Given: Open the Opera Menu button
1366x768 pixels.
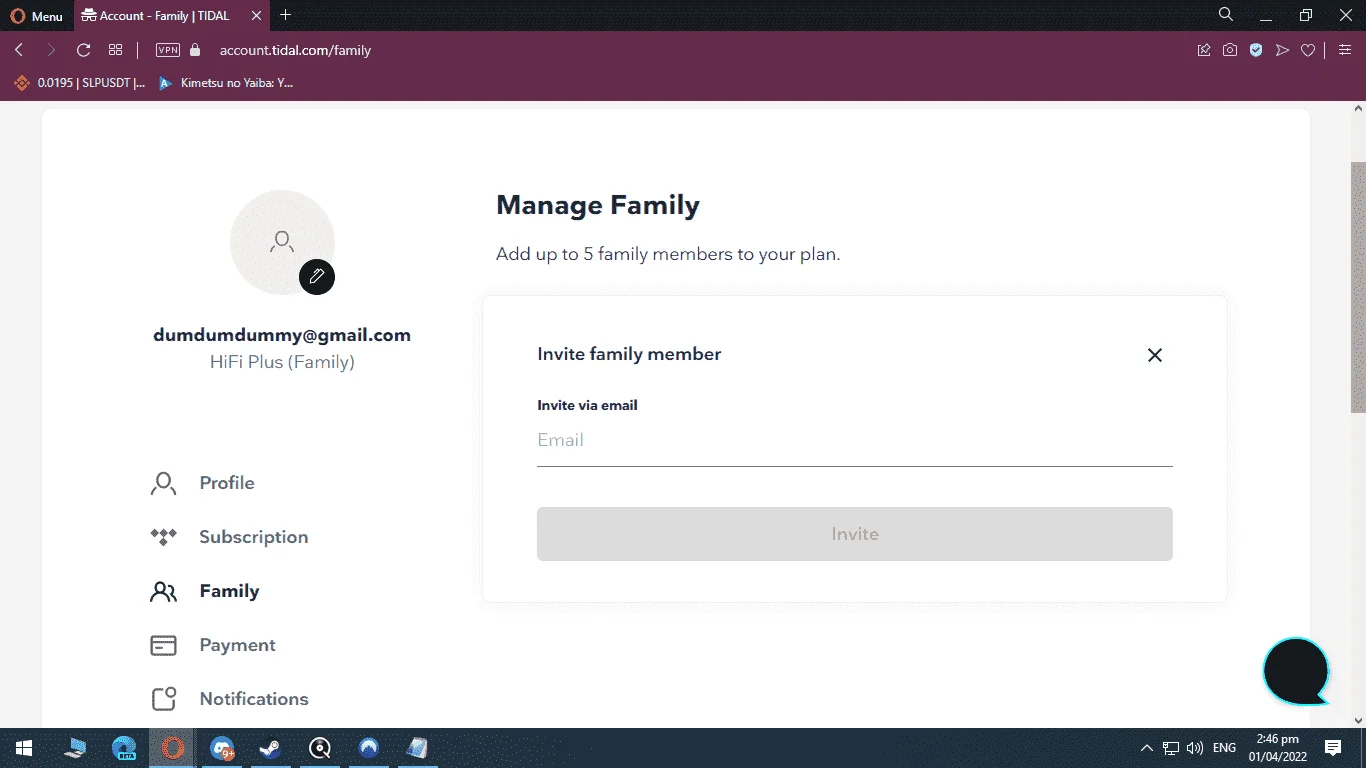Looking at the screenshot, I should [x=37, y=16].
